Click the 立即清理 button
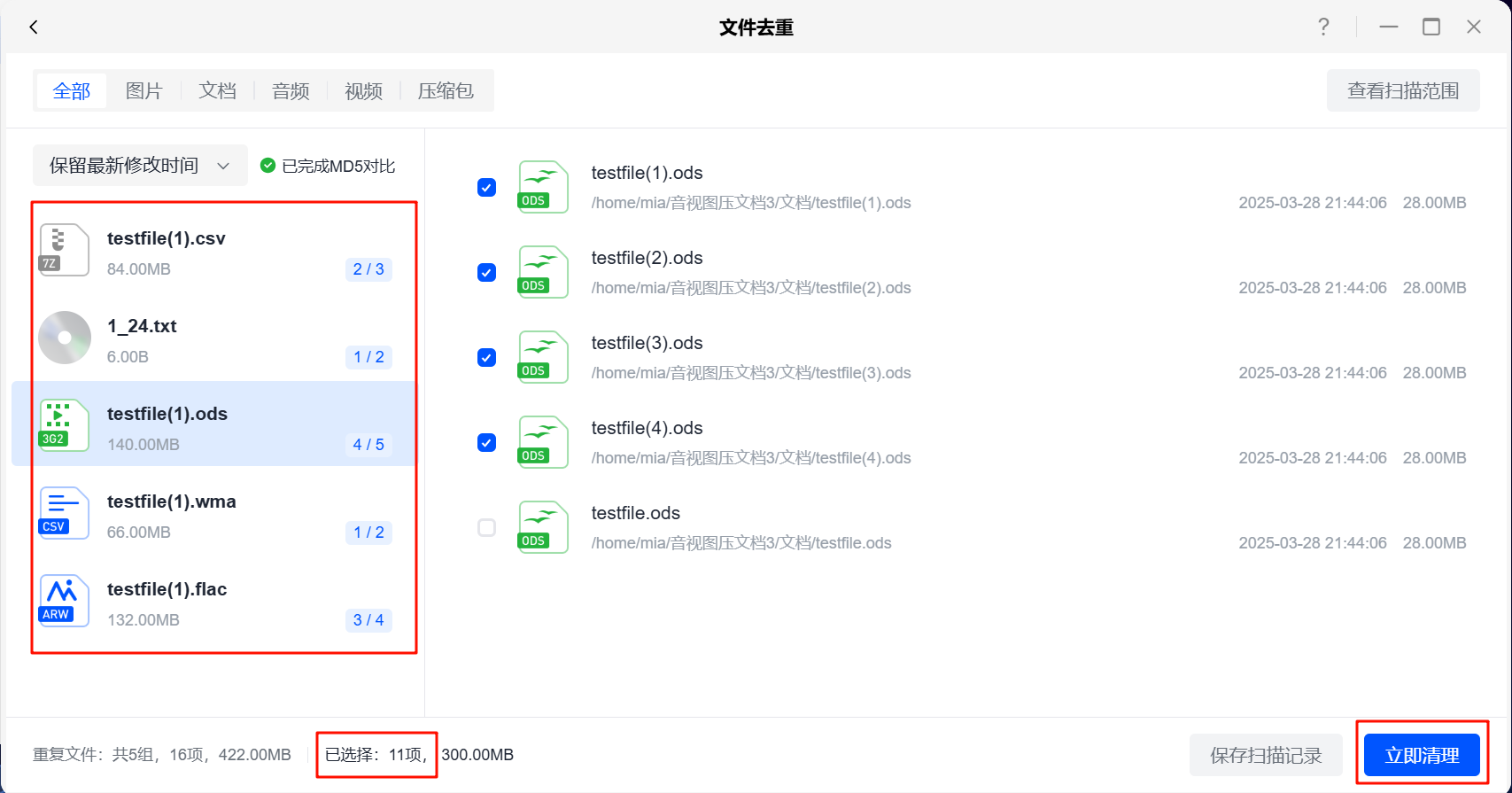 [1421, 755]
